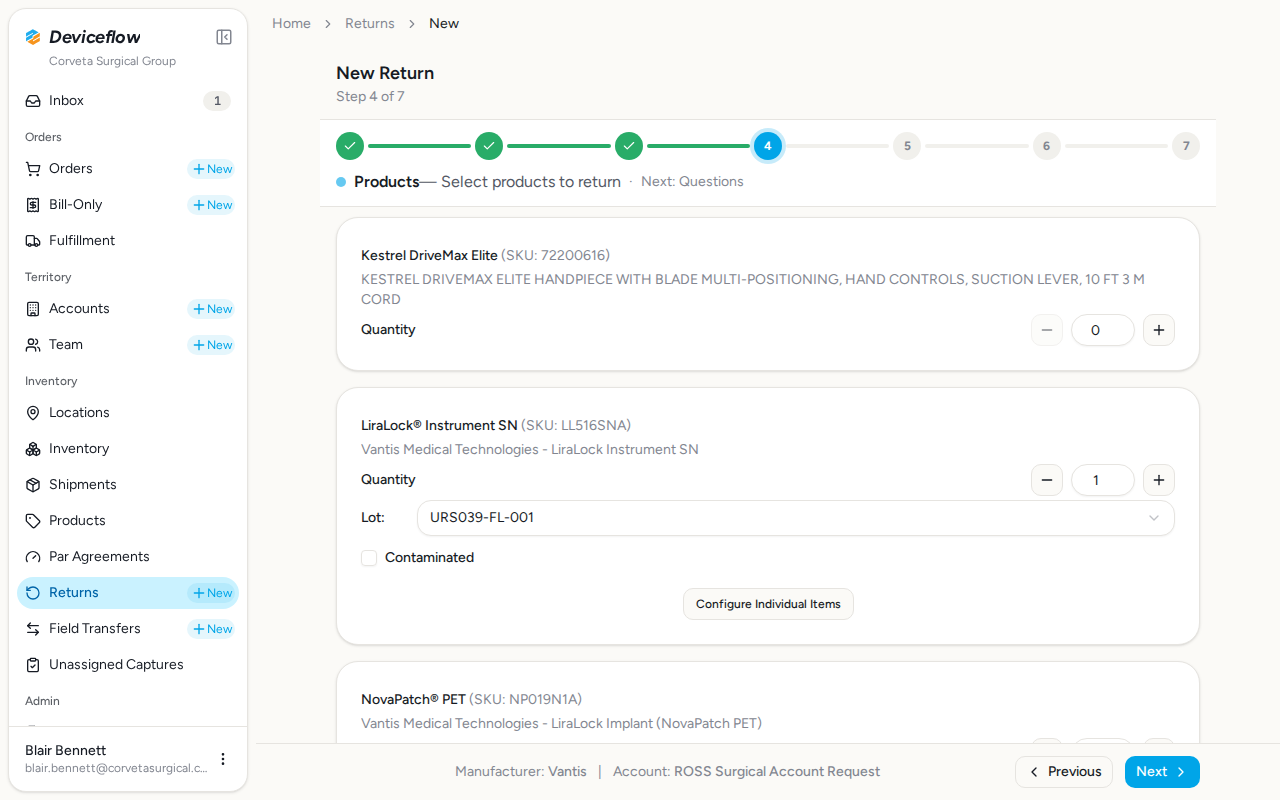This screenshot has width=1280, height=800.
Task: Click the Locations pin icon
Action: 33,413
